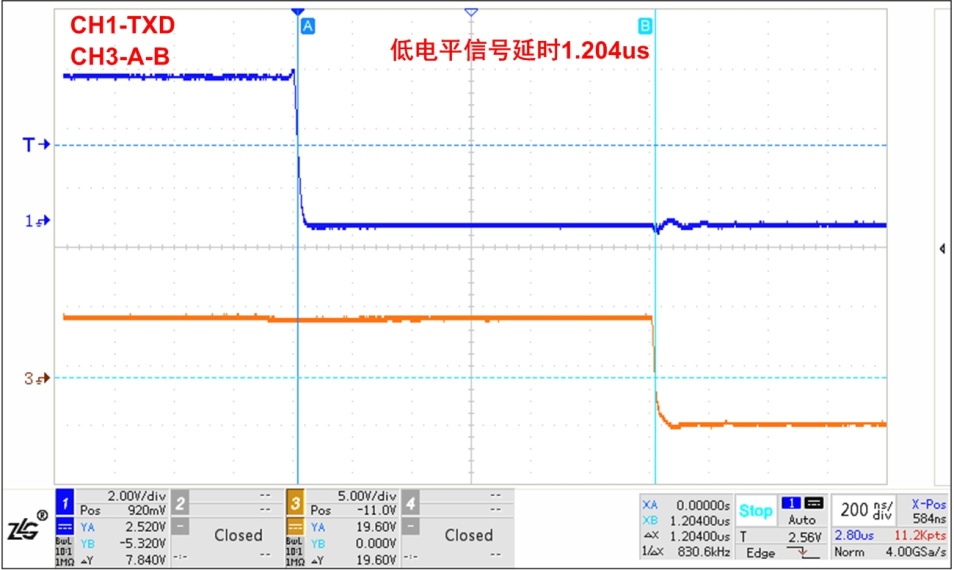
Task: Click channel 2 Closed status label
Action: click(x=238, y=535)
